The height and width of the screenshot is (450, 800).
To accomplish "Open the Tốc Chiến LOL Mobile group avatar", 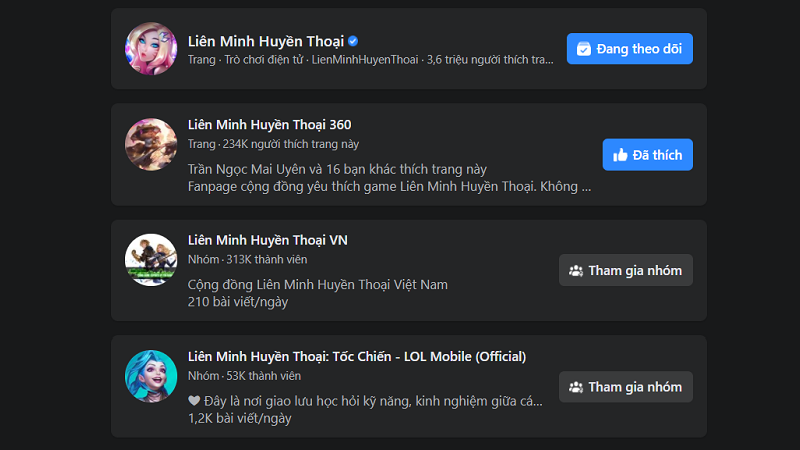I will click(x=151, y=376).
